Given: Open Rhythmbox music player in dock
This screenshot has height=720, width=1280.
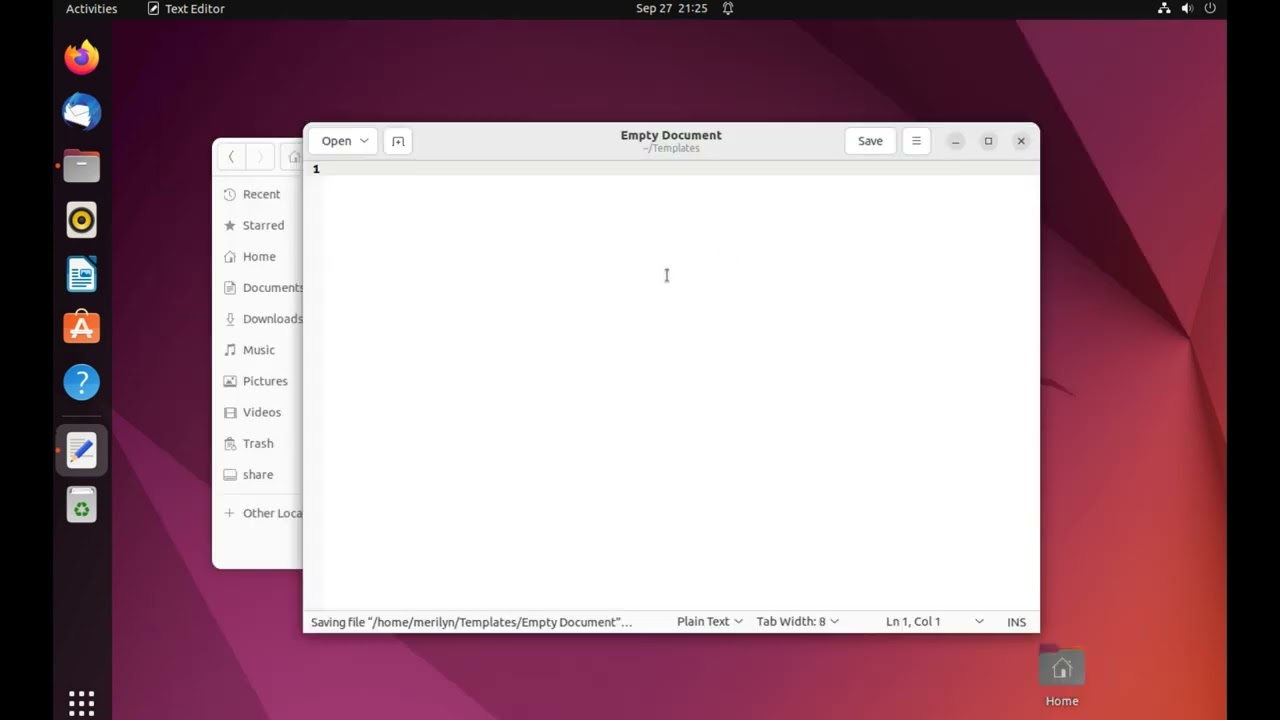Looking at the screenshot, I should coord(82,220).
